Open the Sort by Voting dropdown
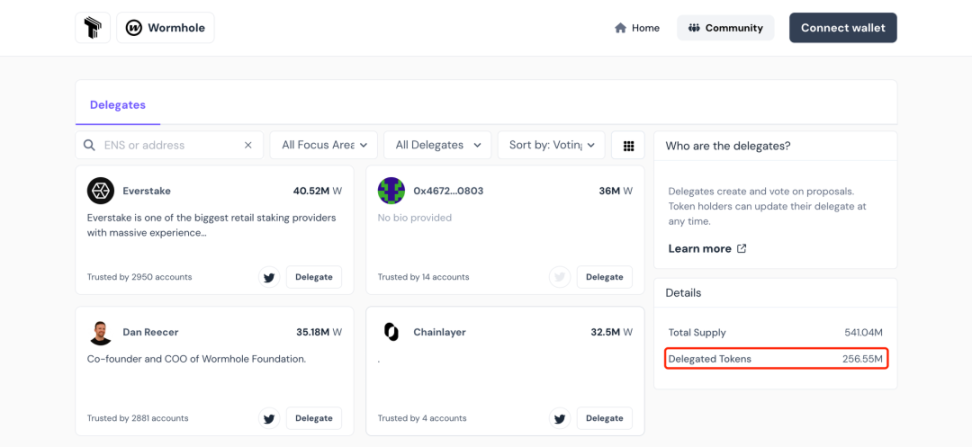The height and width of the screenshot is (447, 972). tap(551, 145)
